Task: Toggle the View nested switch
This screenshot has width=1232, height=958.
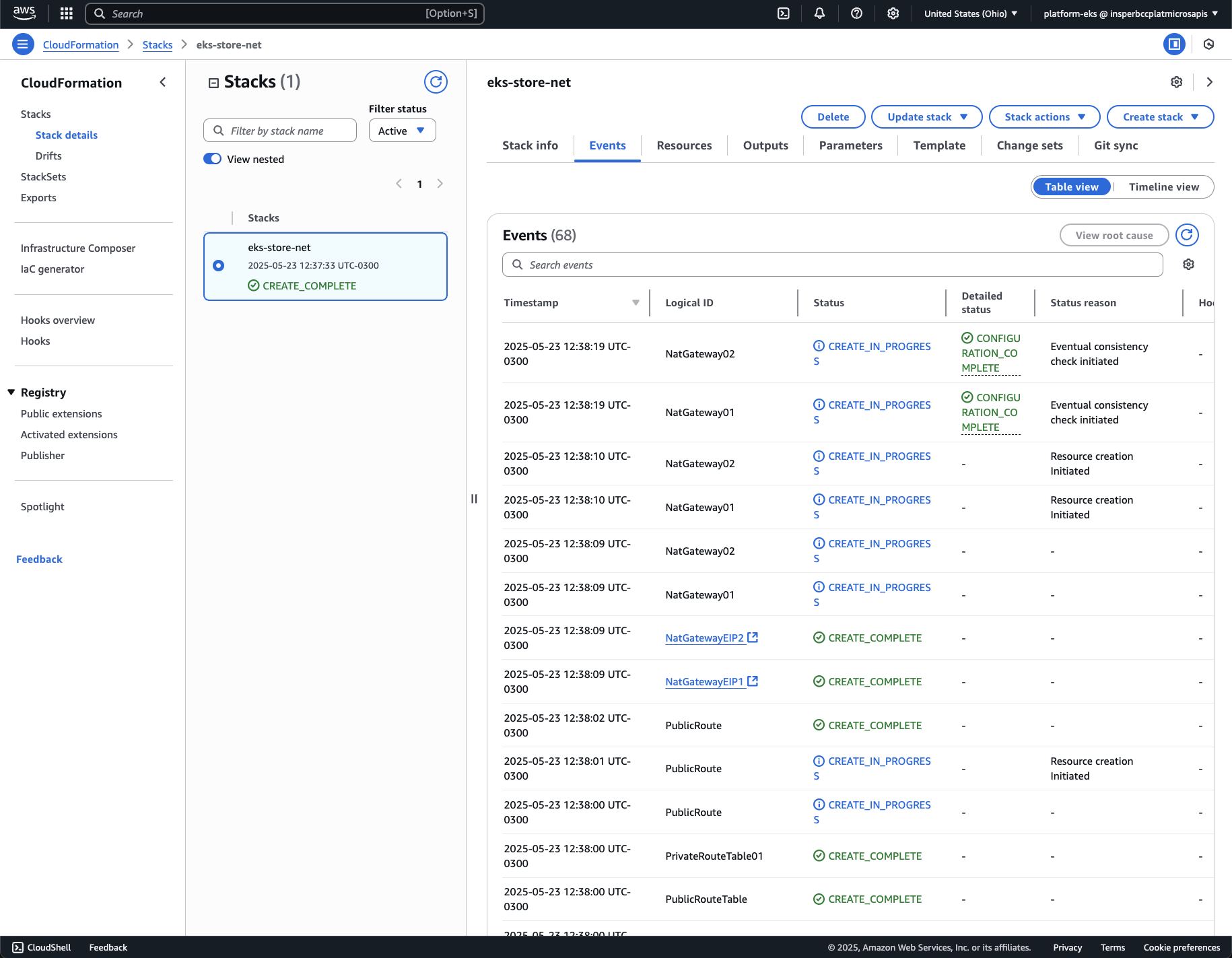Action: tap(213, 159)
